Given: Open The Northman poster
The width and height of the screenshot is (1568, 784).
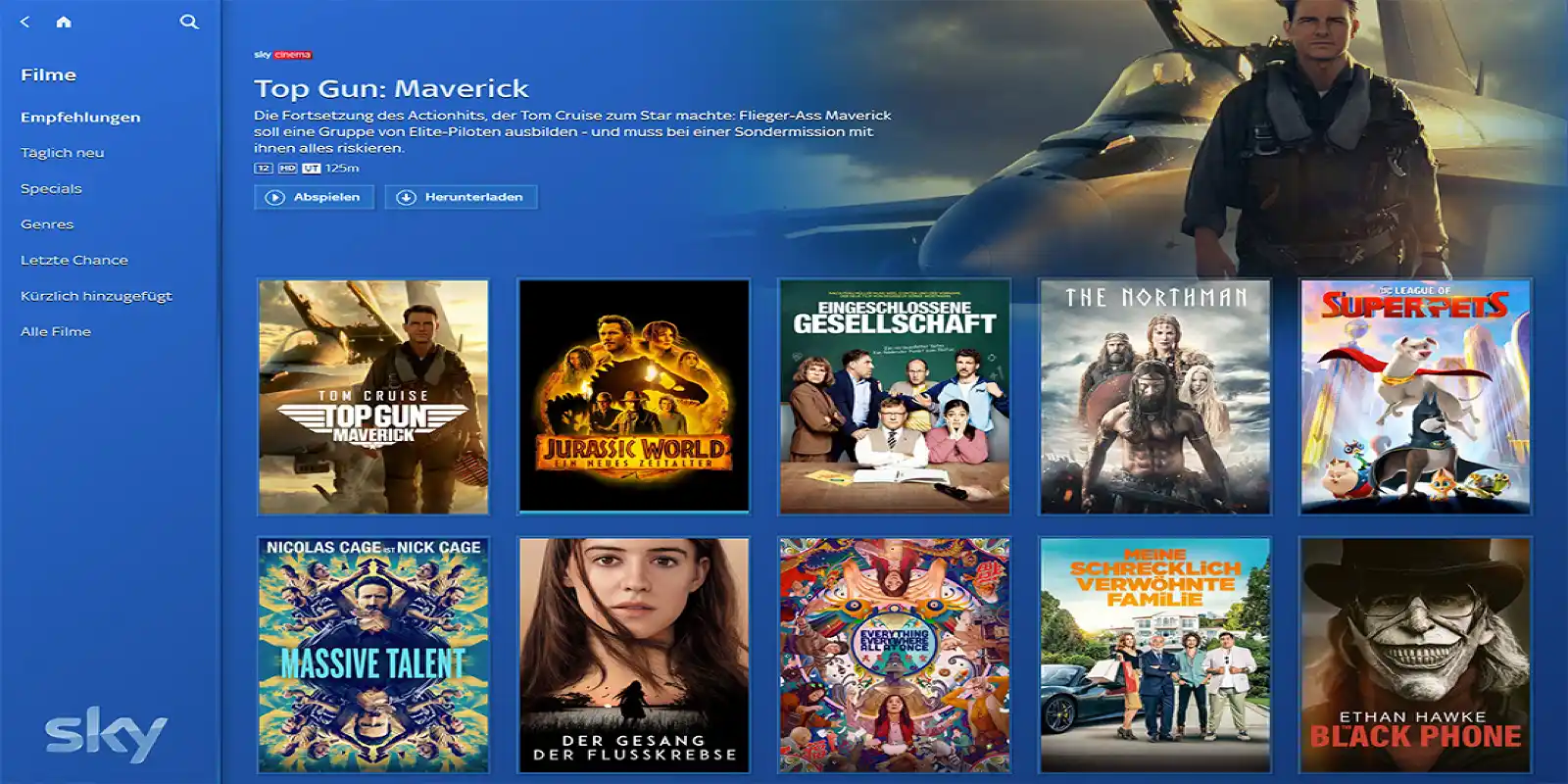Looking at the screenshot, I should click(x=1154, y=397).
